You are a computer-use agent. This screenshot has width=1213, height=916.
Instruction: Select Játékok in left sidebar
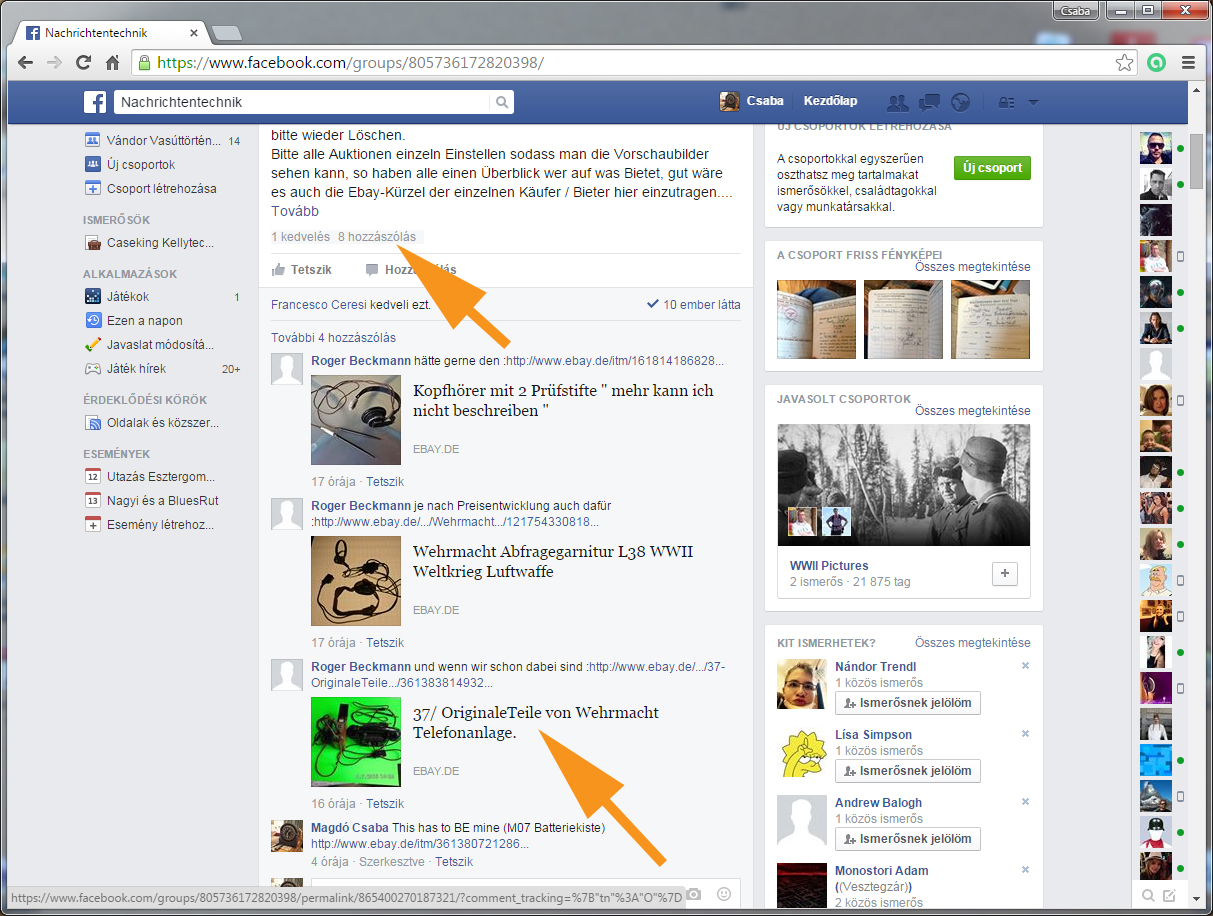click(x=128, y=297)
